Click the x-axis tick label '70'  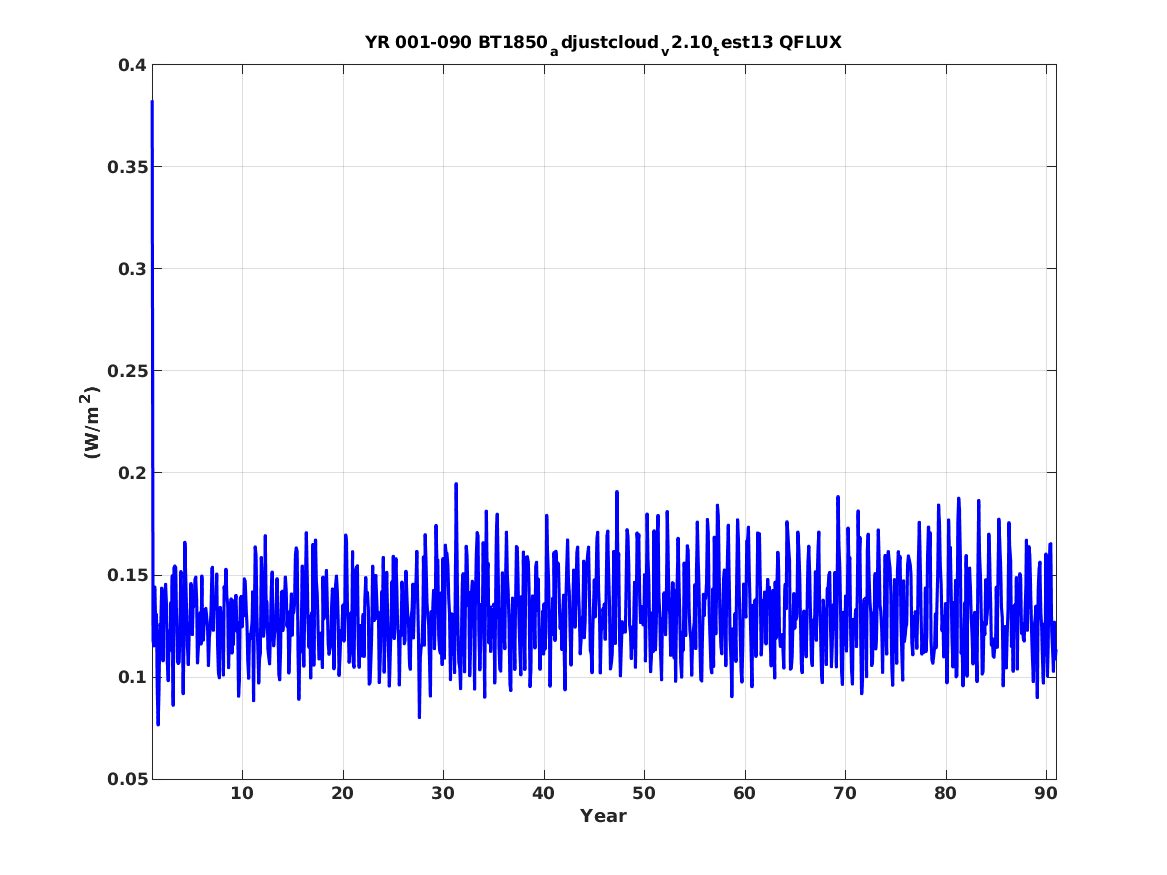pyautogui.click(x=845, y=794)
